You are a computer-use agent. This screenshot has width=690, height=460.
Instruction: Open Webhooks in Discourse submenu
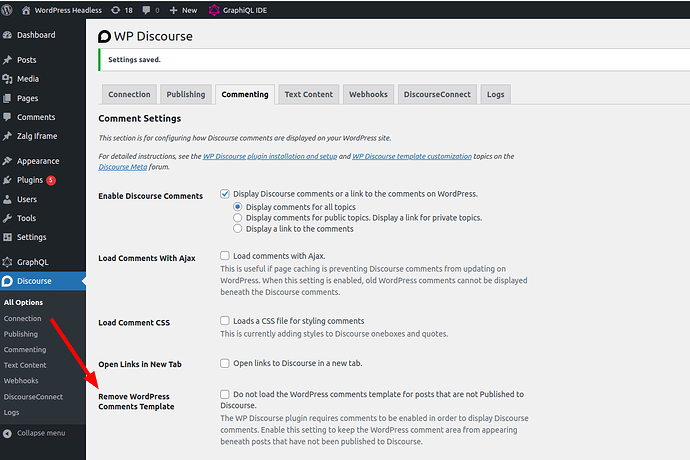coord(21,381)
